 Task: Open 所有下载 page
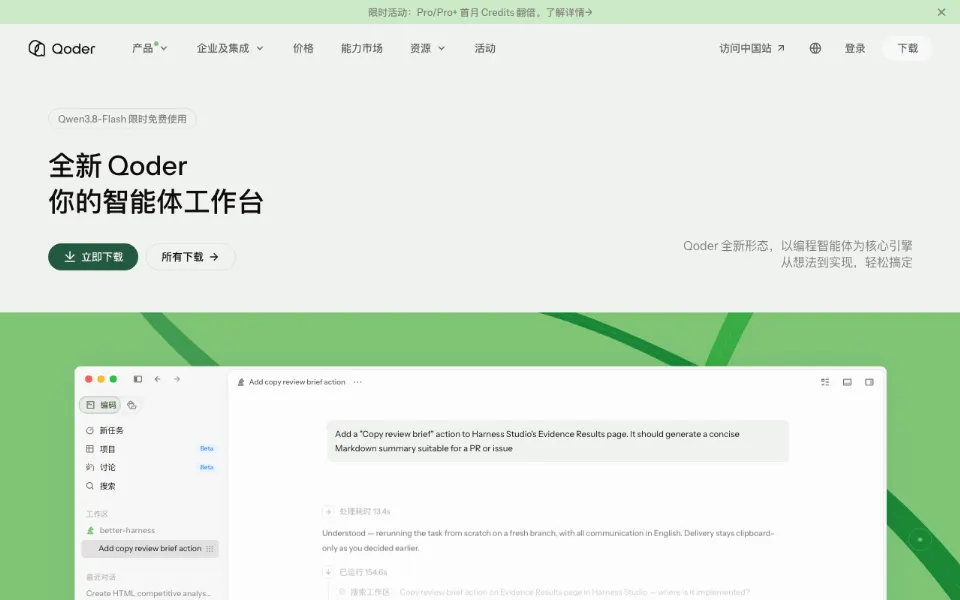click(x=190, y=257)
